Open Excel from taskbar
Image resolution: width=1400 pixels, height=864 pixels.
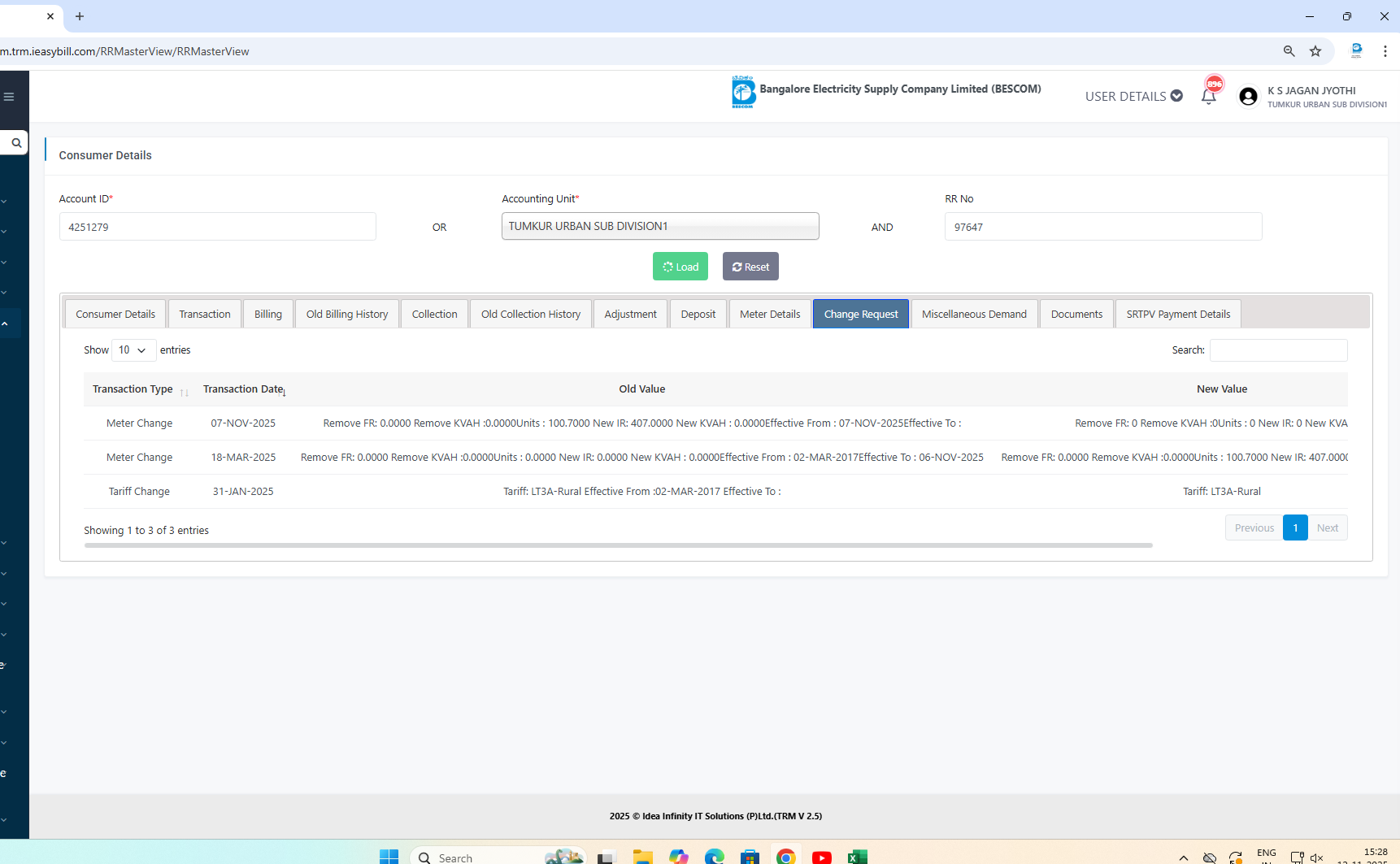click(x=858, y=857)
